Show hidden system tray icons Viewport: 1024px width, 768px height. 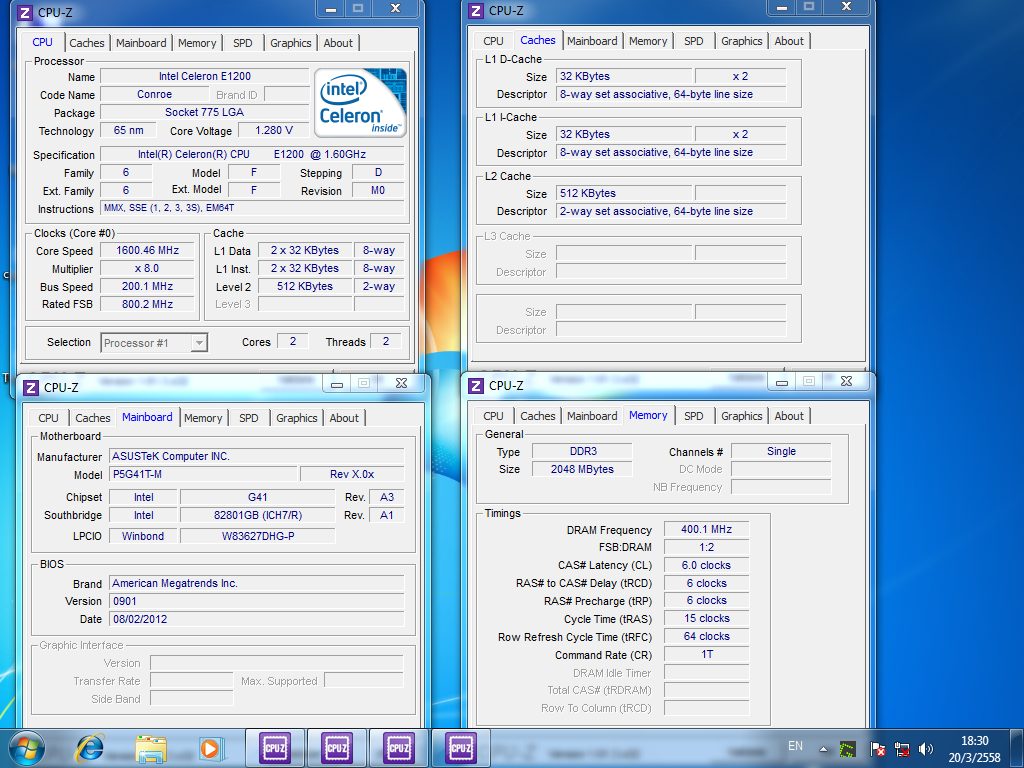pos(823,748)
